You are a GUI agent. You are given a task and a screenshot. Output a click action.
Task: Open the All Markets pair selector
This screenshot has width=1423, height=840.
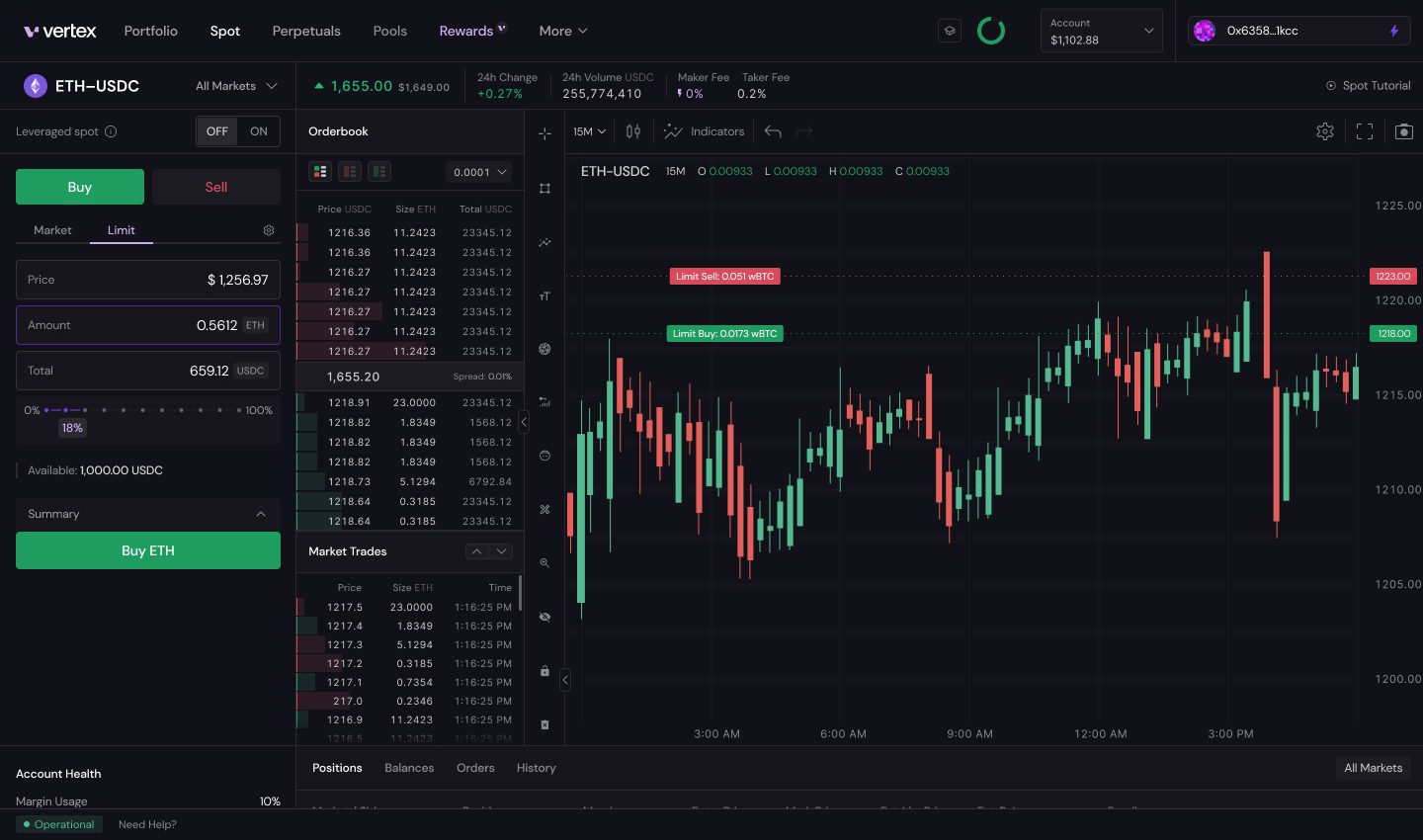point(236,86)
